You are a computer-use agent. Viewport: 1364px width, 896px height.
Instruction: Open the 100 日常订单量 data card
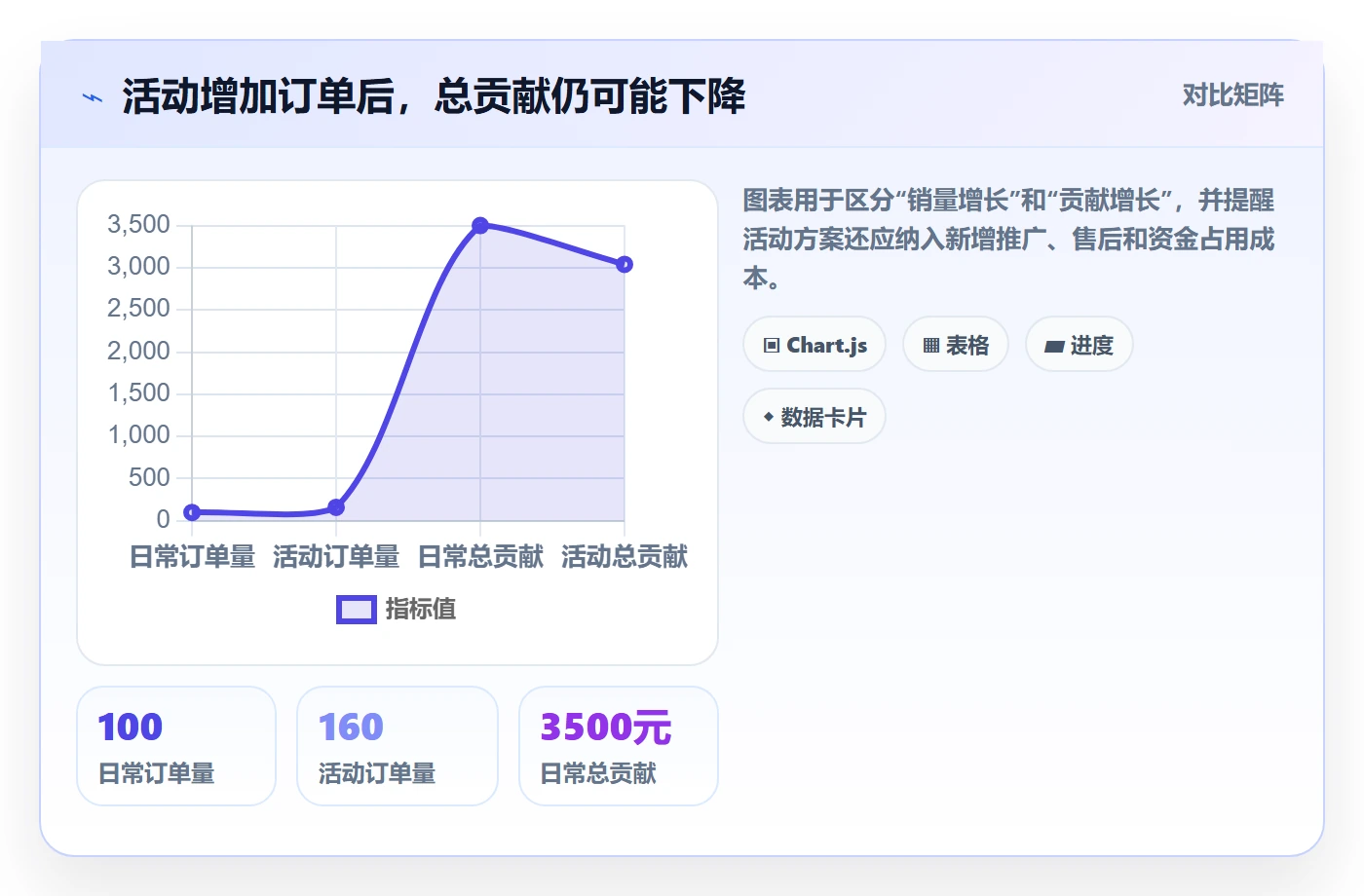point(176,746)
